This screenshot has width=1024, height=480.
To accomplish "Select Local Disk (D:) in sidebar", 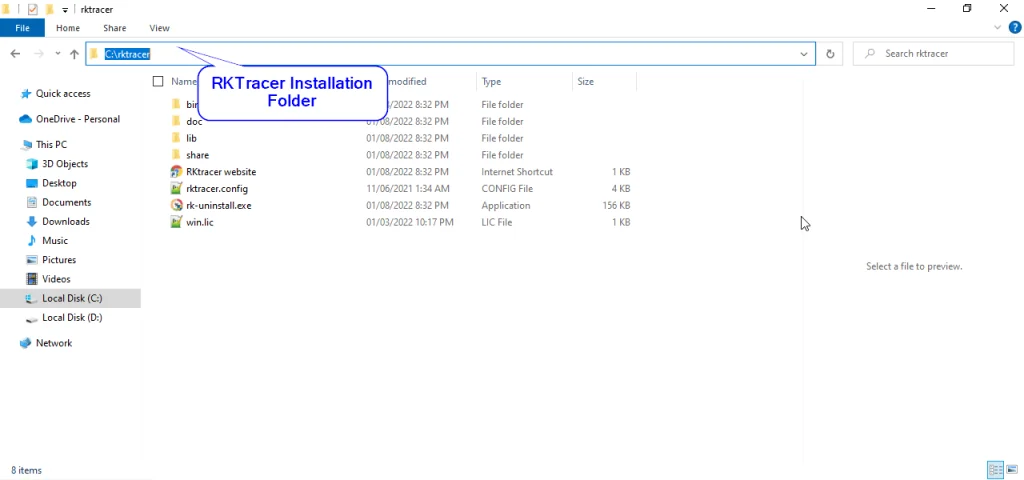I will click(x=72, y=318).
